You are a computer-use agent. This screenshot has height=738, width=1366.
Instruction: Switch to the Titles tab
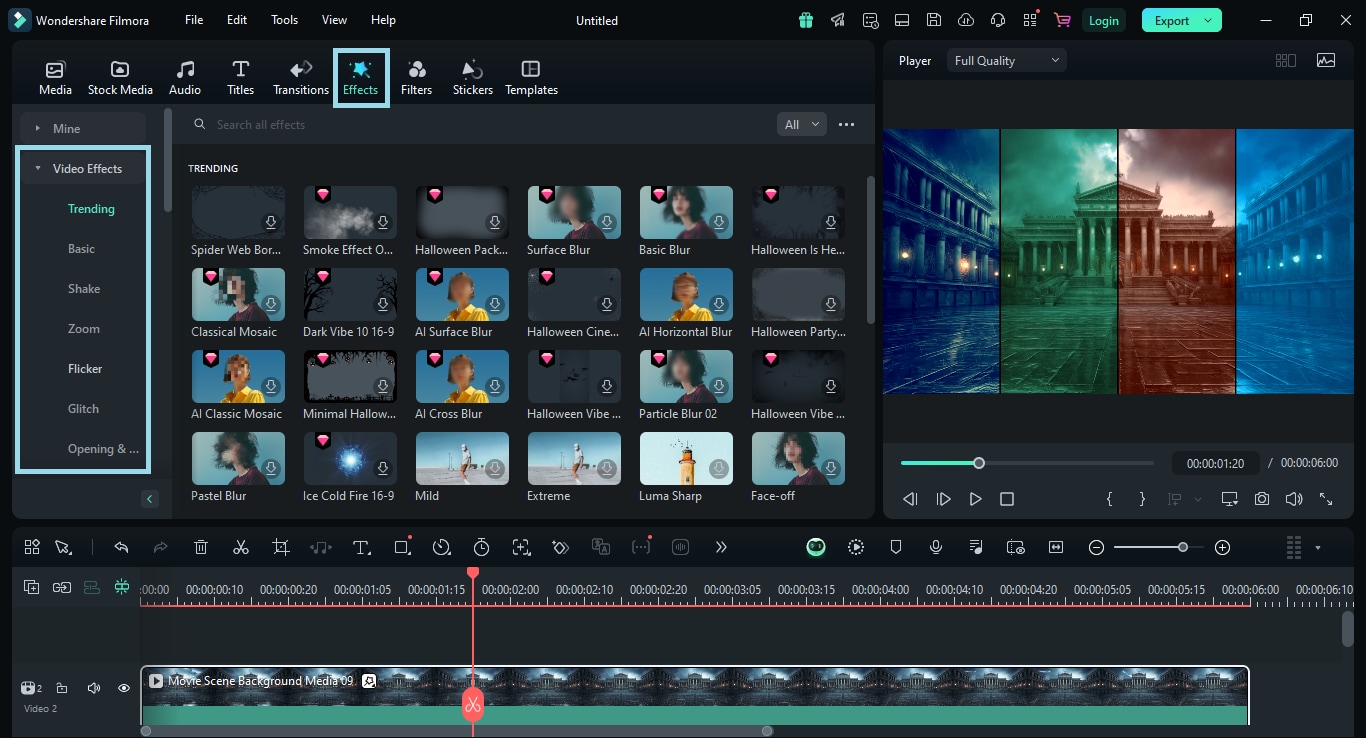point(240,77)
